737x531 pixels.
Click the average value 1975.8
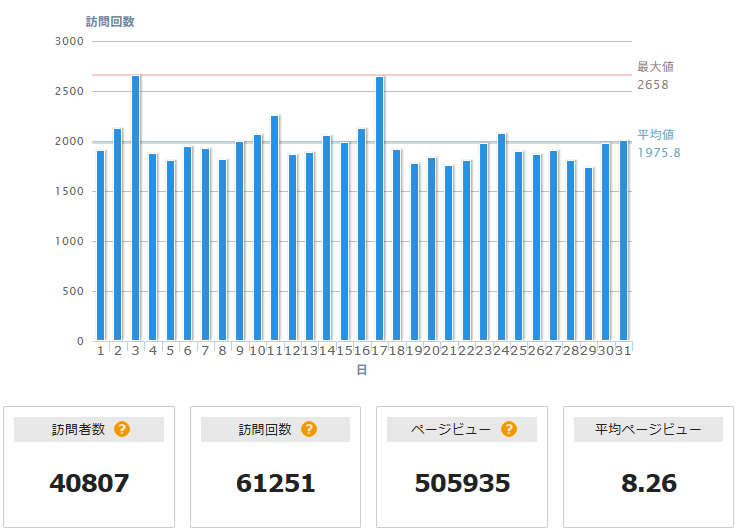coord(659,153)
